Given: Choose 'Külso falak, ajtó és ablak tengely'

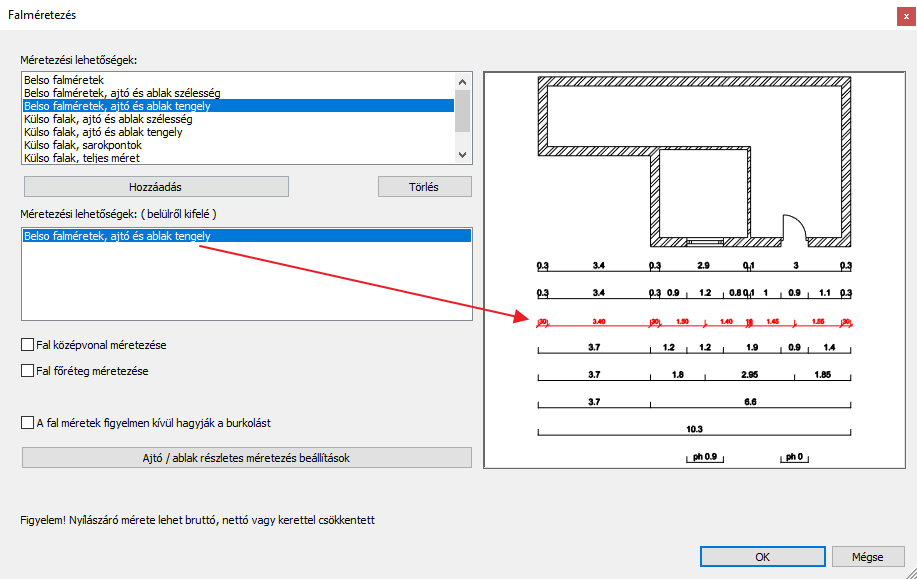Looking at the screenshot, I should coord(103,131).
